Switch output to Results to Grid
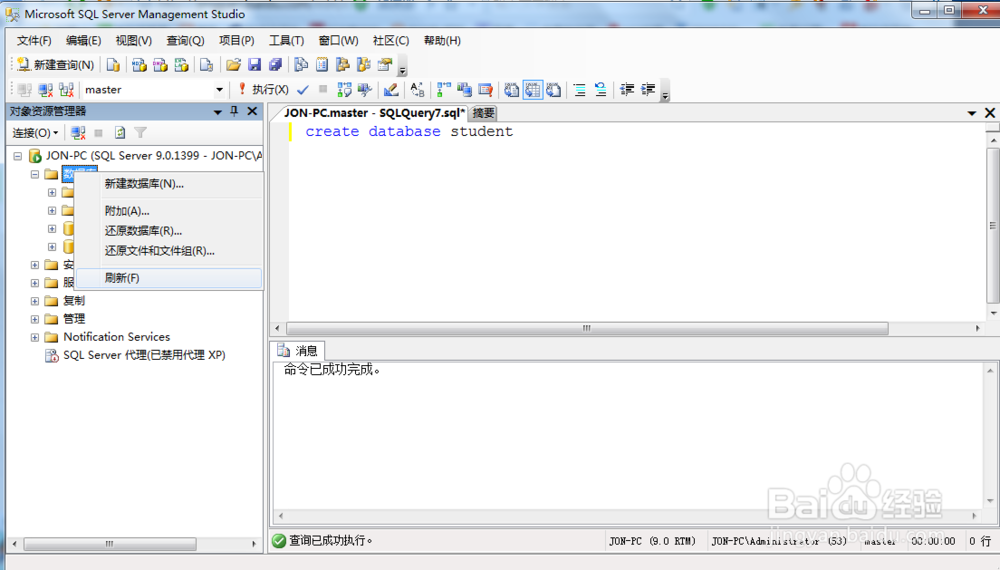1000x570 pixels. [533, 90]
